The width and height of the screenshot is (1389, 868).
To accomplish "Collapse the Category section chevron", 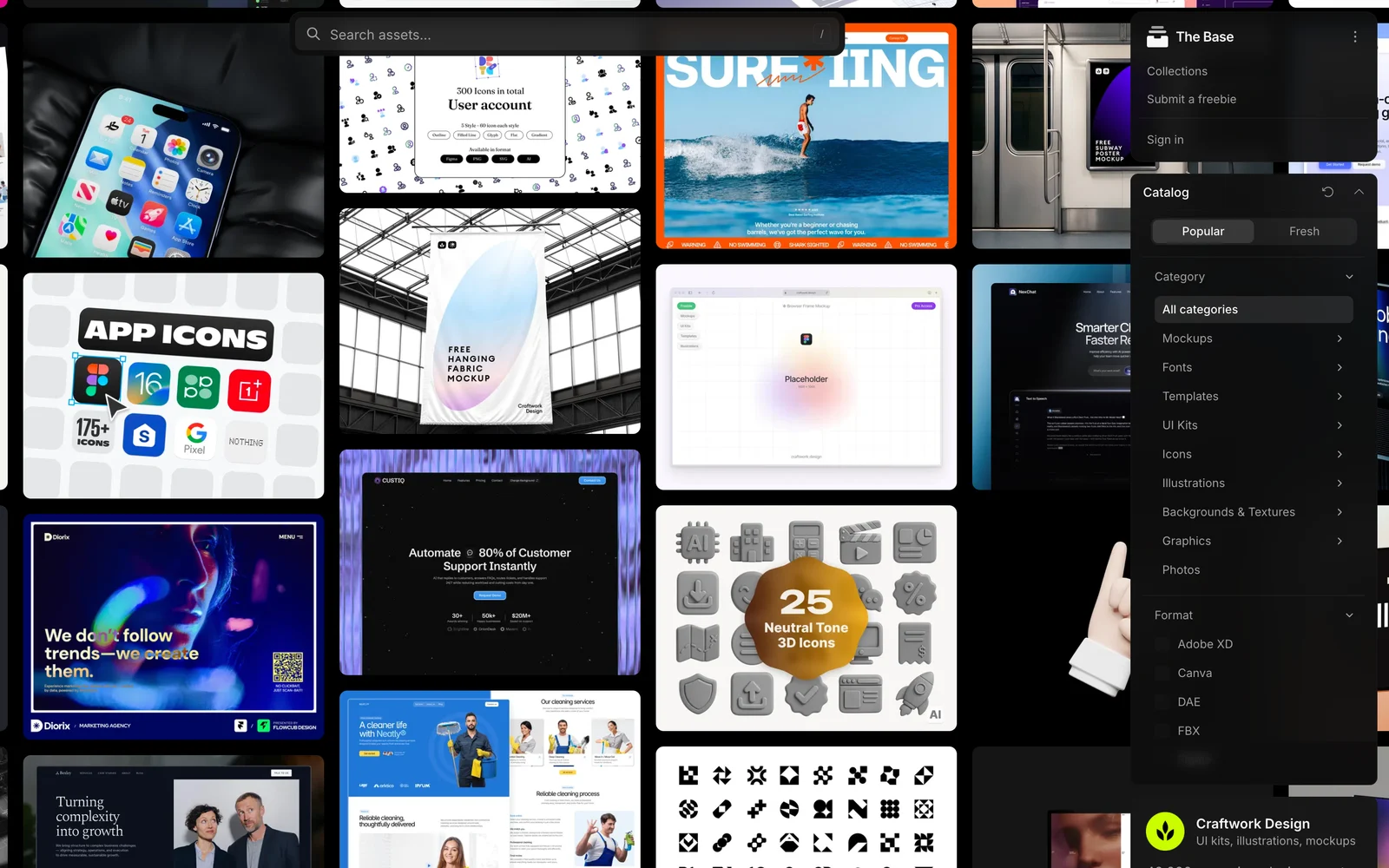I will 1349,277.
